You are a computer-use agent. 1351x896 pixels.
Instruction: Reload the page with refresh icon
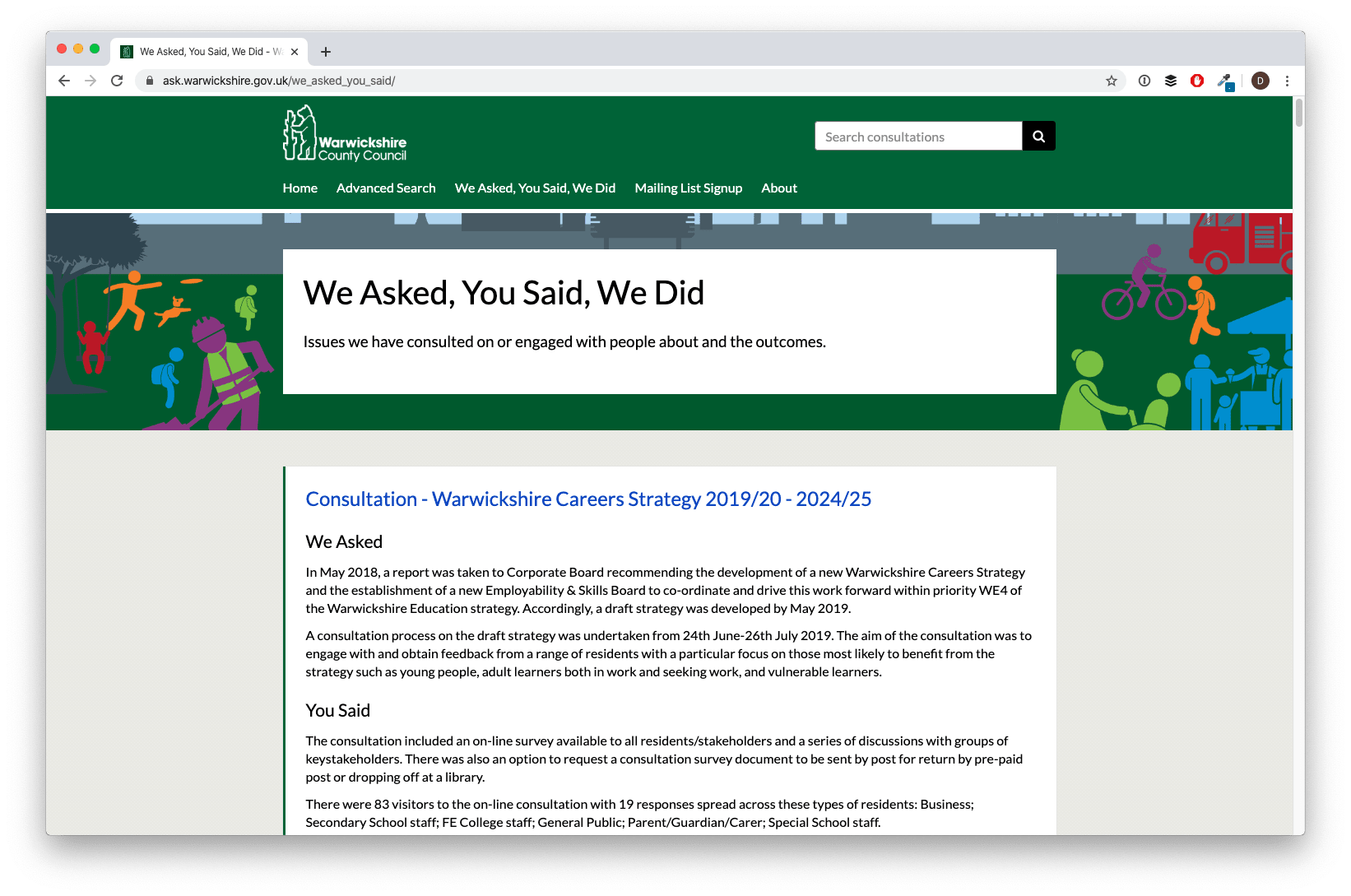[x=117, y=81]
